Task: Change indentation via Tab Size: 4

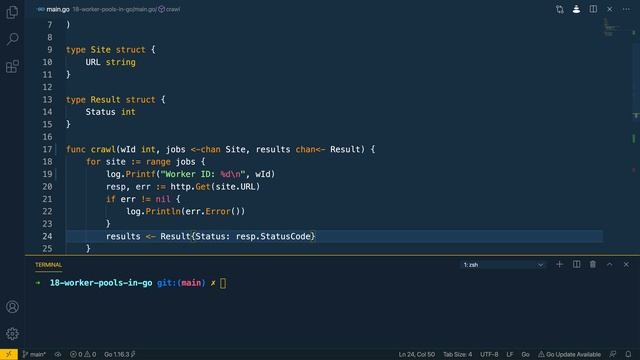Action: tap(457, 354)
